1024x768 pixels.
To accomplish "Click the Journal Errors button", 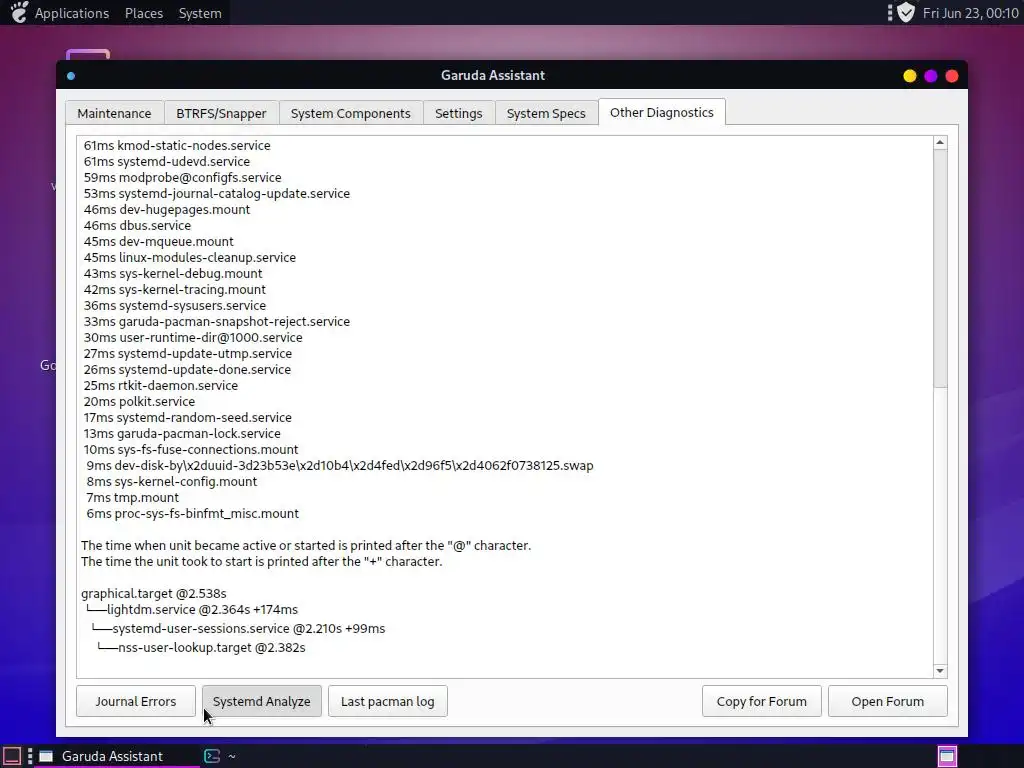I will 136,701.
